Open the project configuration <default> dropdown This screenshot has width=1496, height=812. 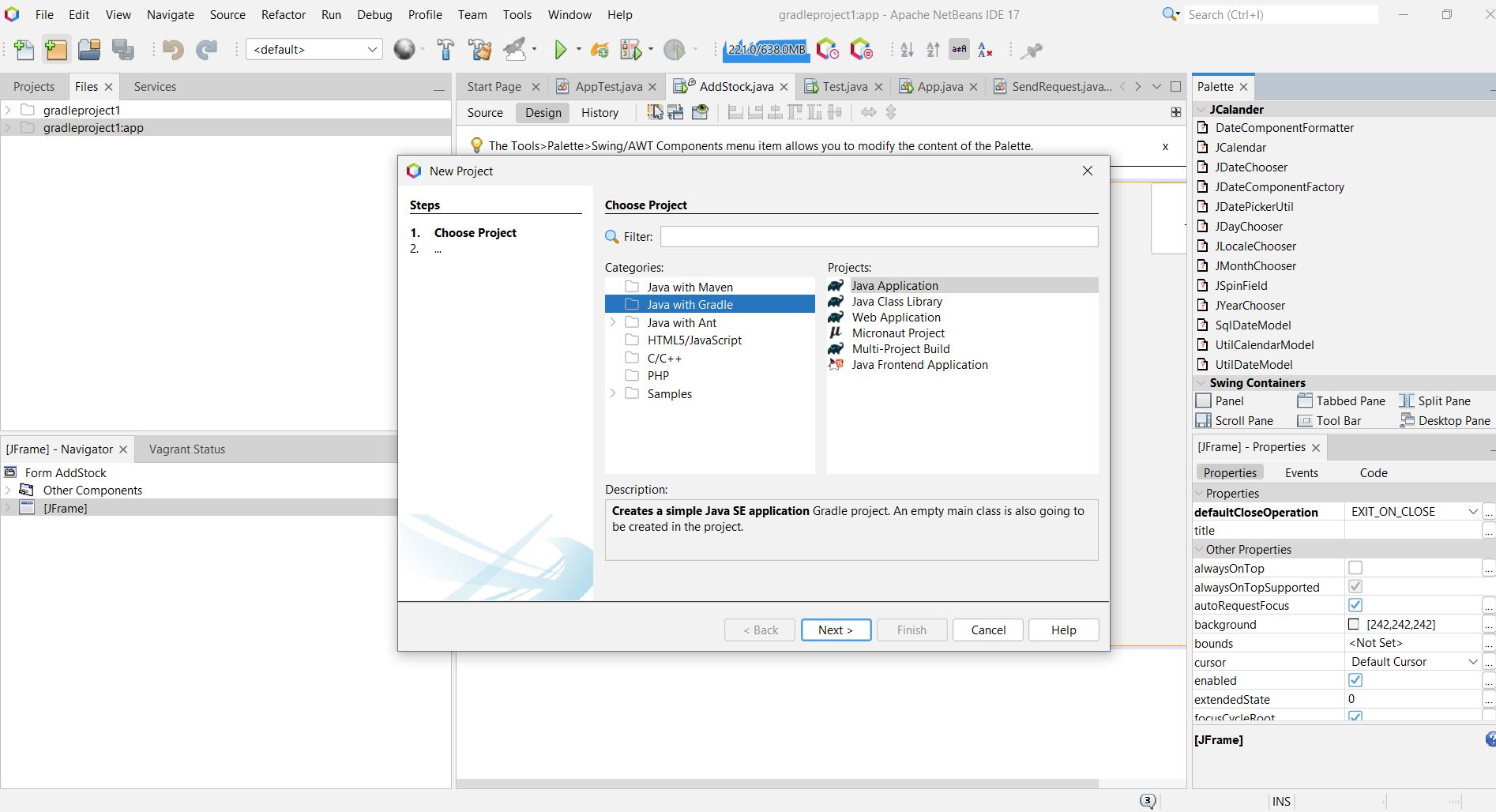click(314, 50)
